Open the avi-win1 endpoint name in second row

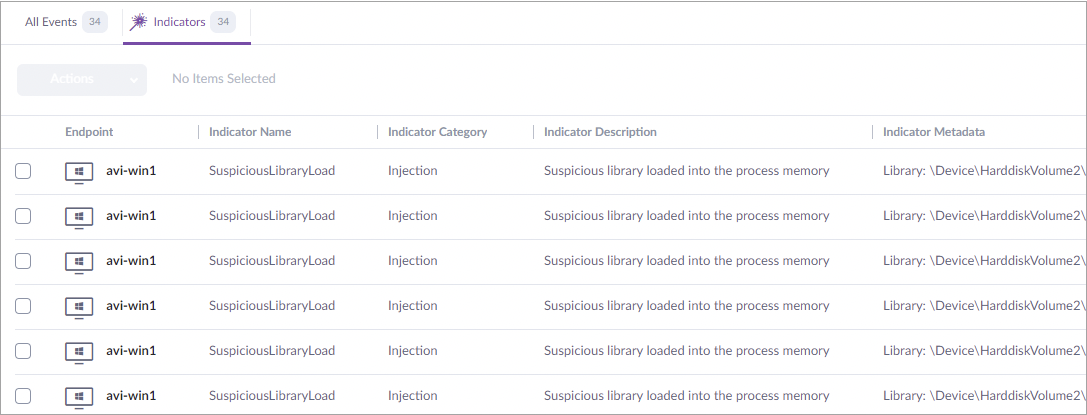pos(131,216)
